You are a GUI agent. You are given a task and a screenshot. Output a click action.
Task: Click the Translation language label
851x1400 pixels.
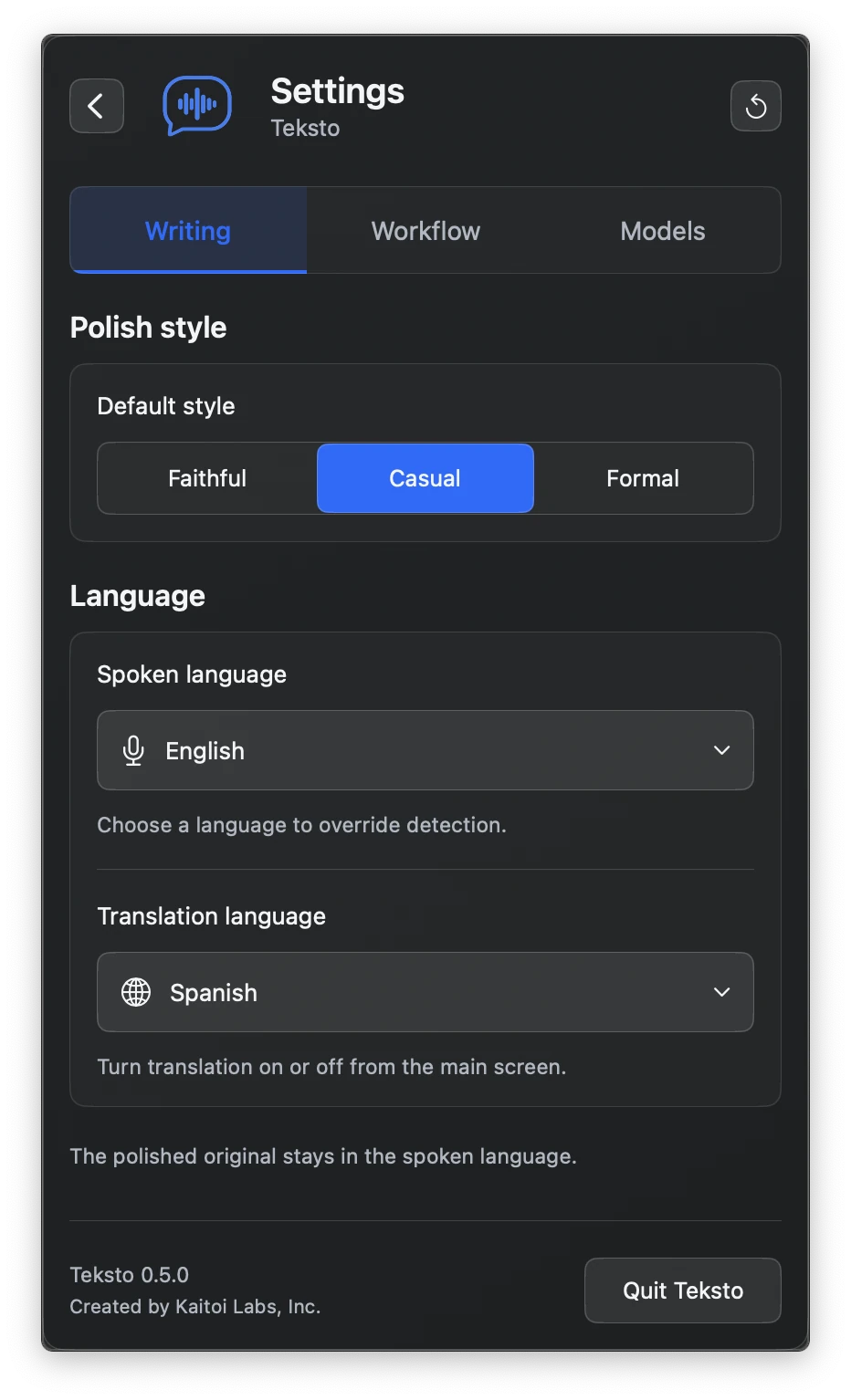pos(212,916)
